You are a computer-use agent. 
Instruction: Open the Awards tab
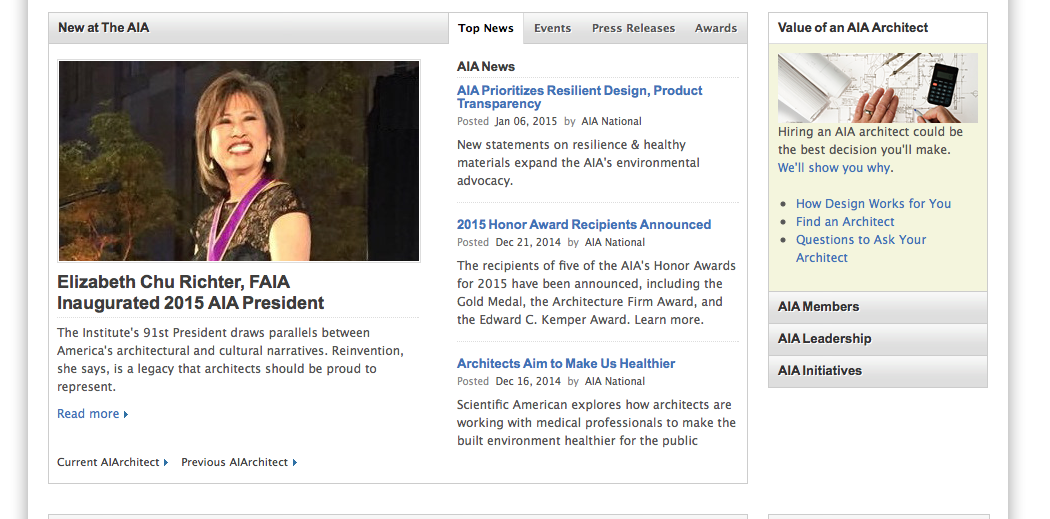[715, 28]
